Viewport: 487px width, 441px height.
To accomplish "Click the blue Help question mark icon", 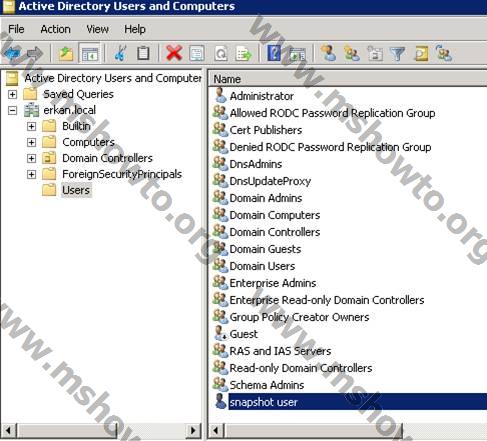I will pos(273,53).
